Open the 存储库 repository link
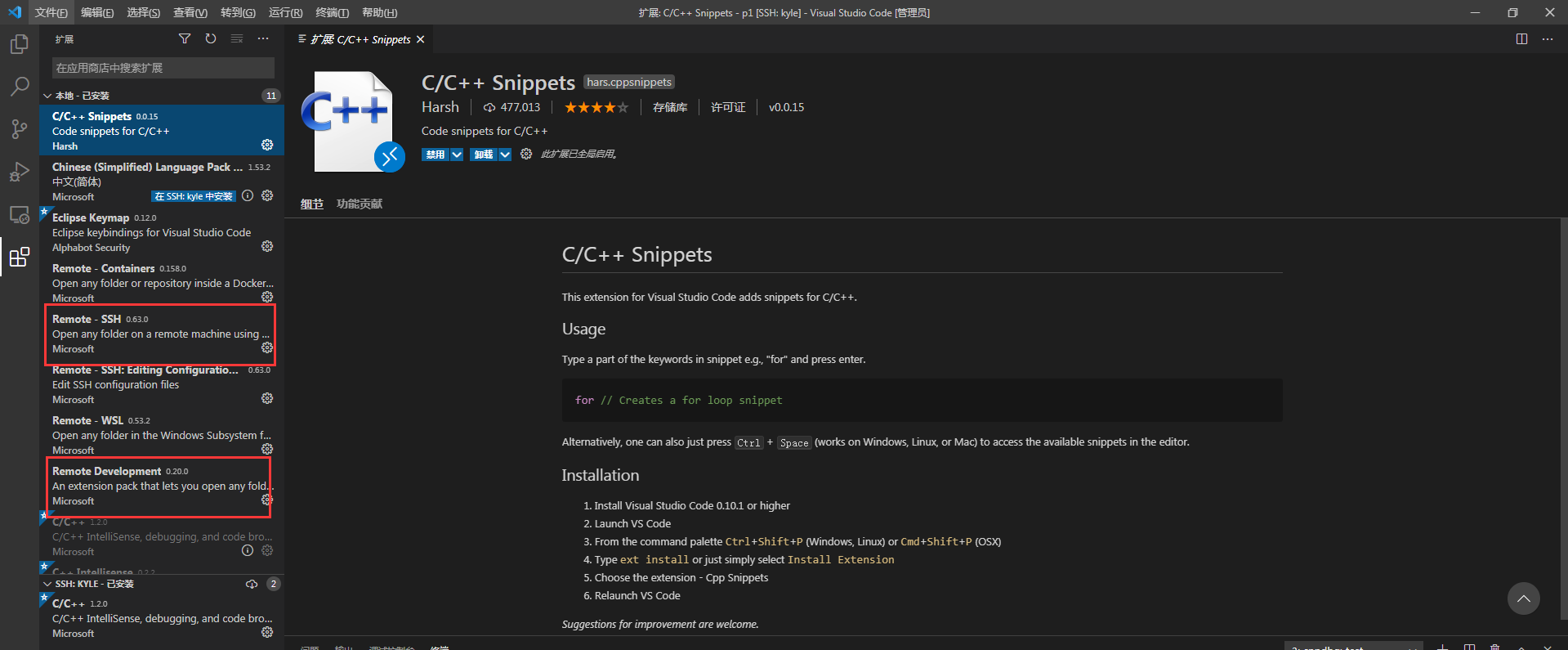 tap(670, 107)
